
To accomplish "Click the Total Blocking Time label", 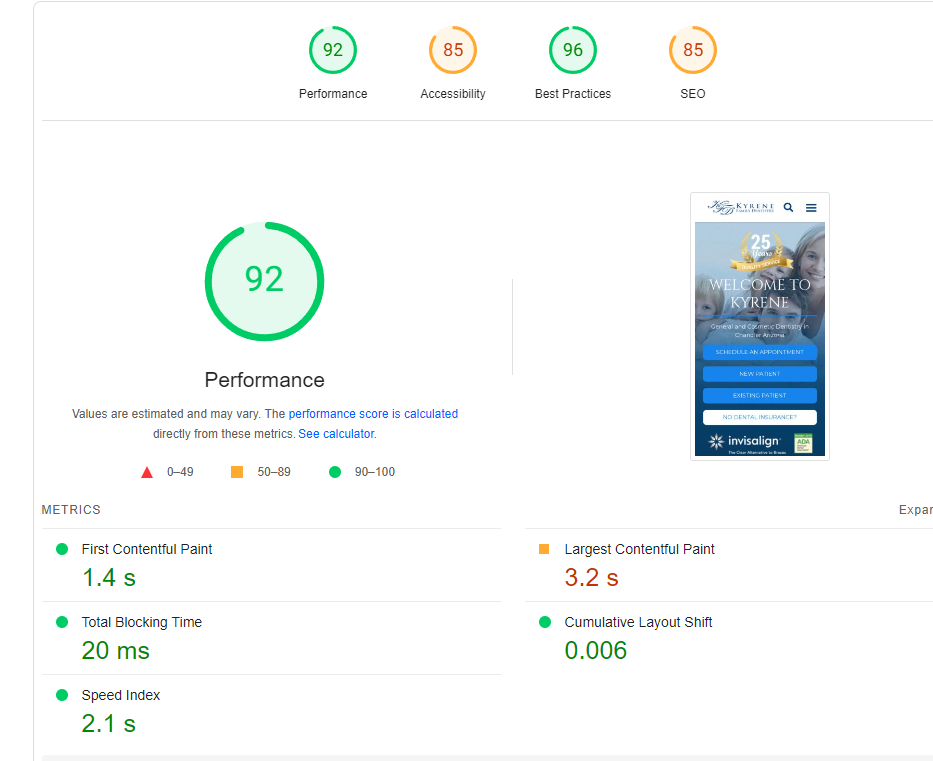I will [142, 622].
